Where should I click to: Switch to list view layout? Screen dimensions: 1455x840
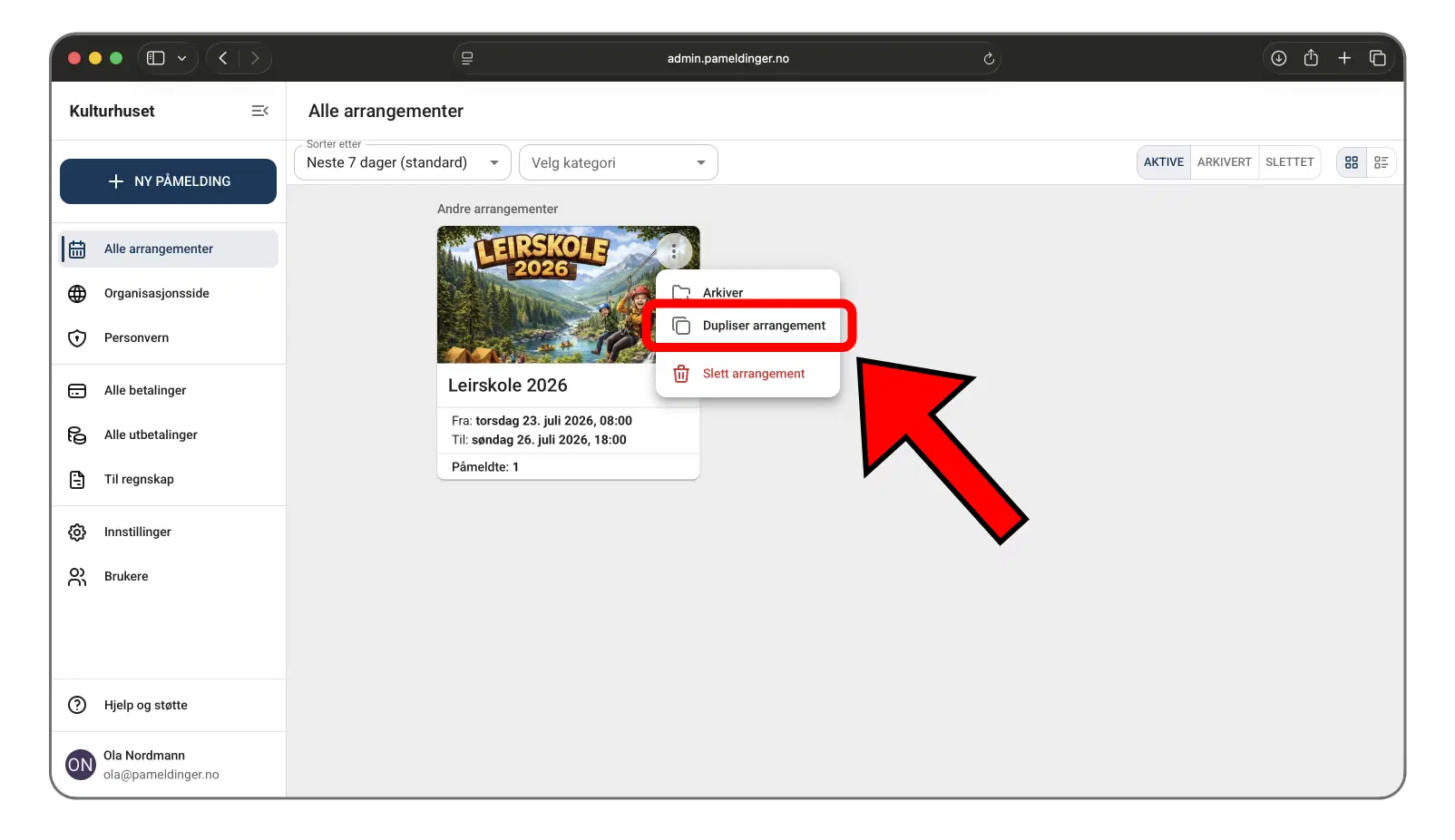1381,162
